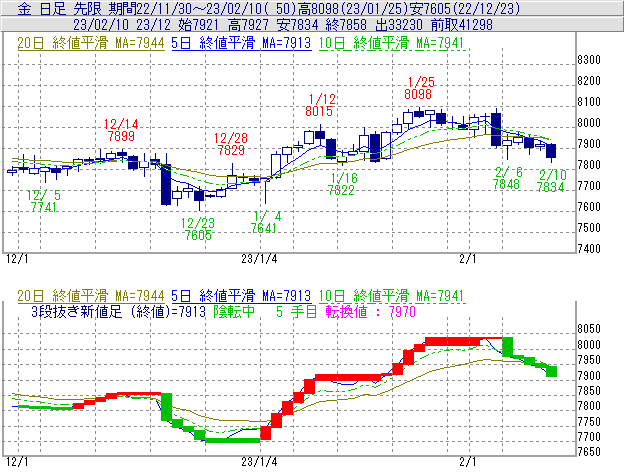Viewport: 624px width, 475px height.
Task: Click the 1/16 7822 low label
Action: point(343,184)
